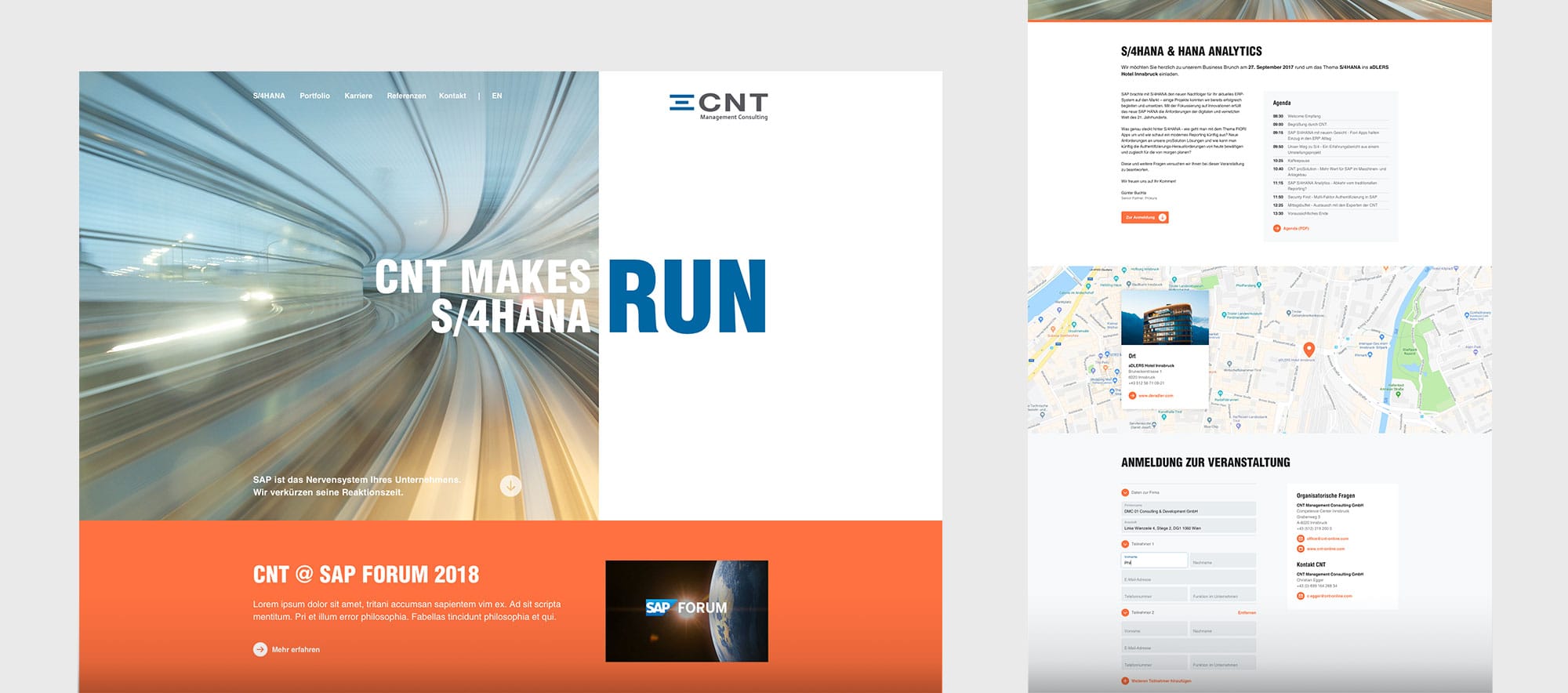
Task: Click the CNT Management Consulting logo
Action: pos(719,107)
